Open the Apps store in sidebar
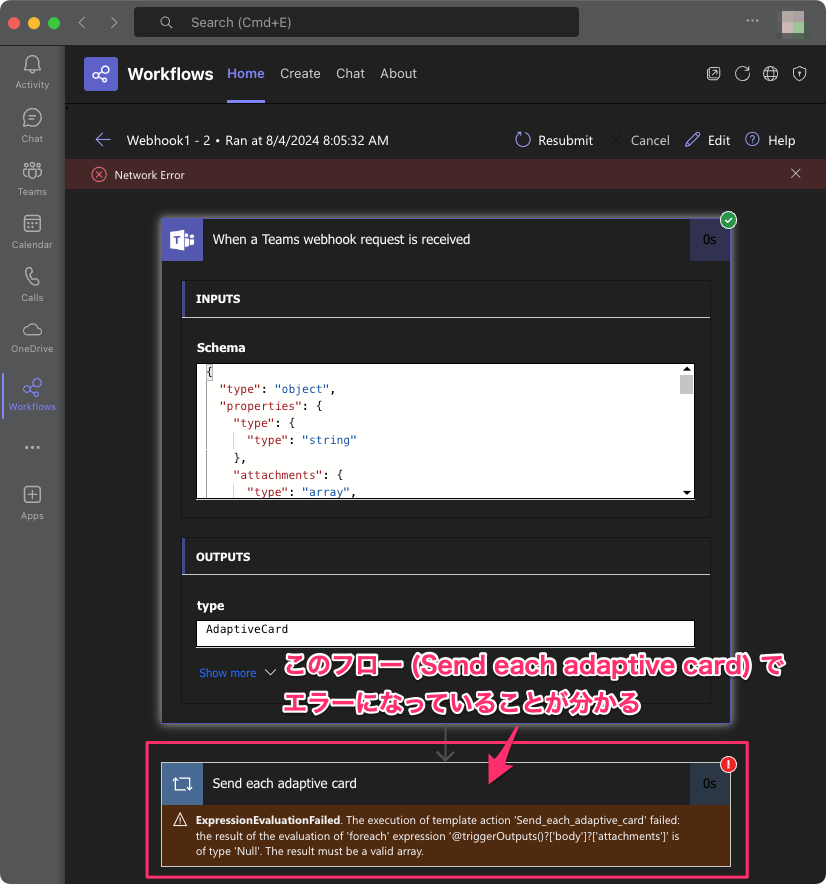Screen dimensions: 826x884 tap(32, 503)
